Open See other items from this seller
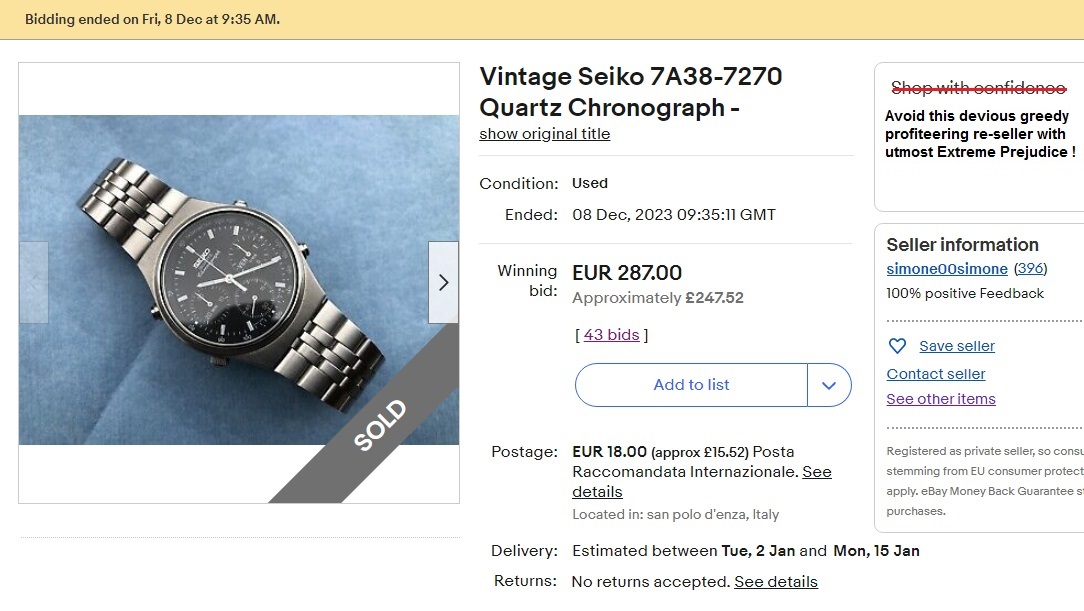The image size is (1084, 611). [940, 398]
